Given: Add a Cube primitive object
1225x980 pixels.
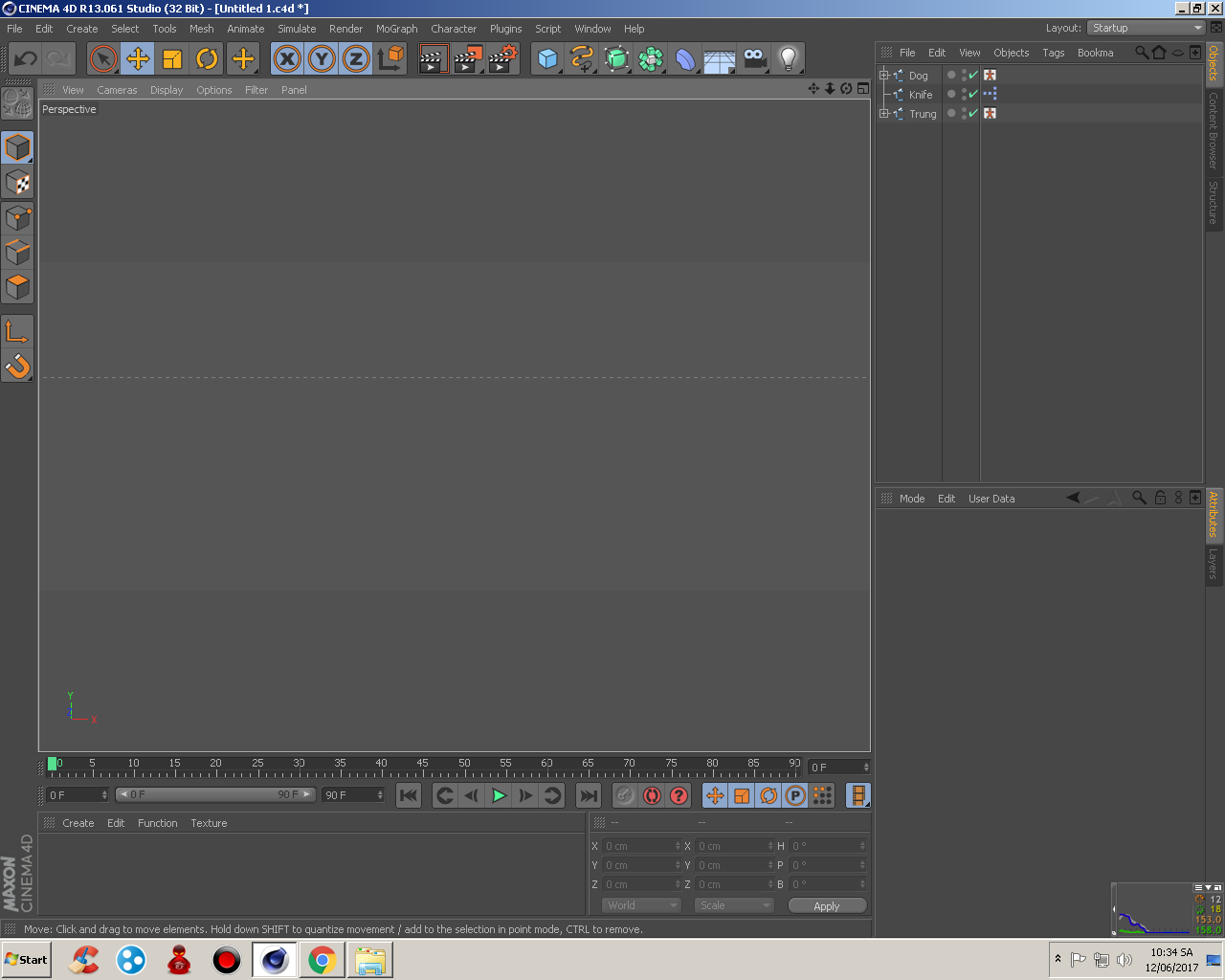Looking at the screenshot, I should pyautogui.click(x=546, y=58).
